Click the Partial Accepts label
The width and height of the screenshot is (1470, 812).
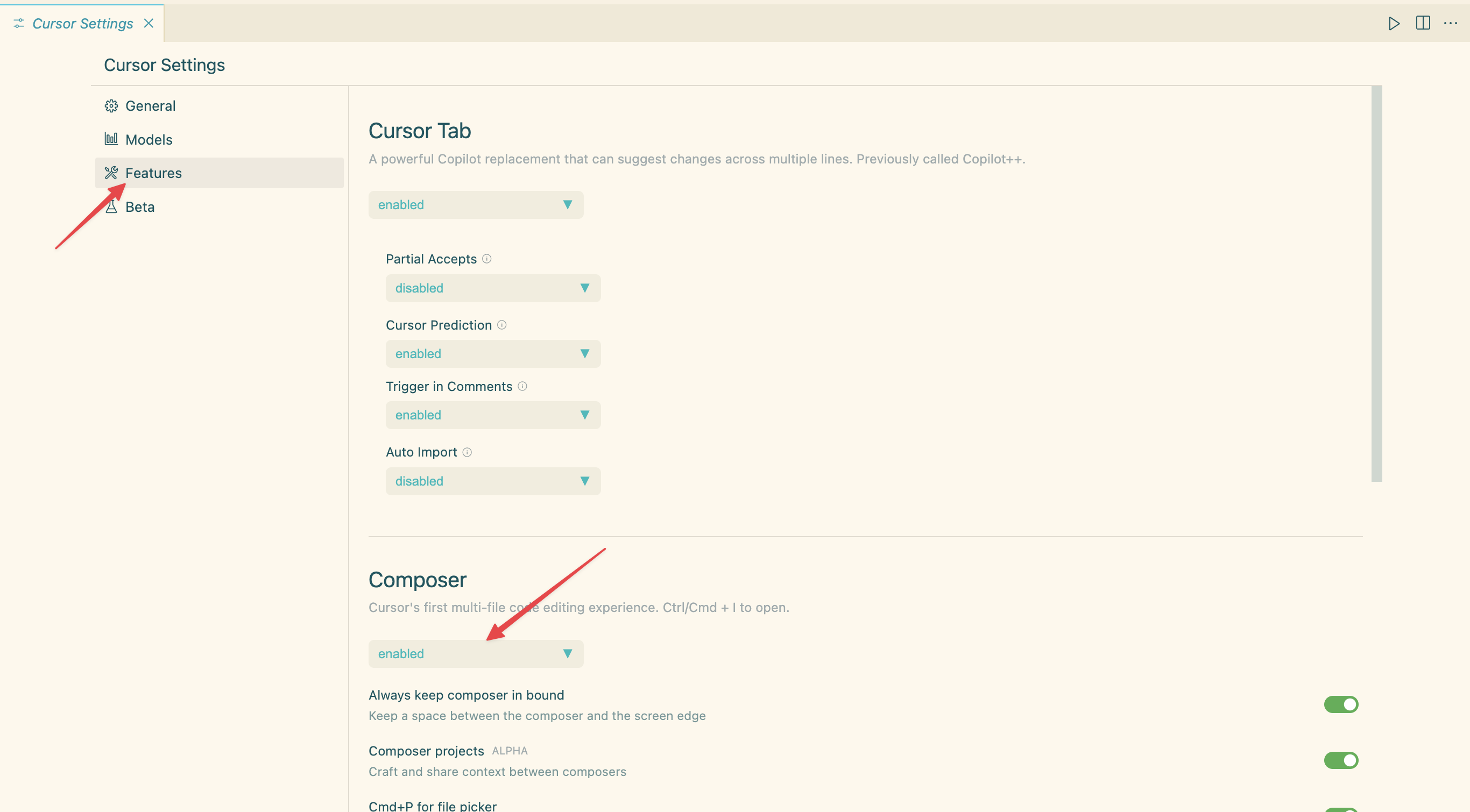click(x=431, y=259)
